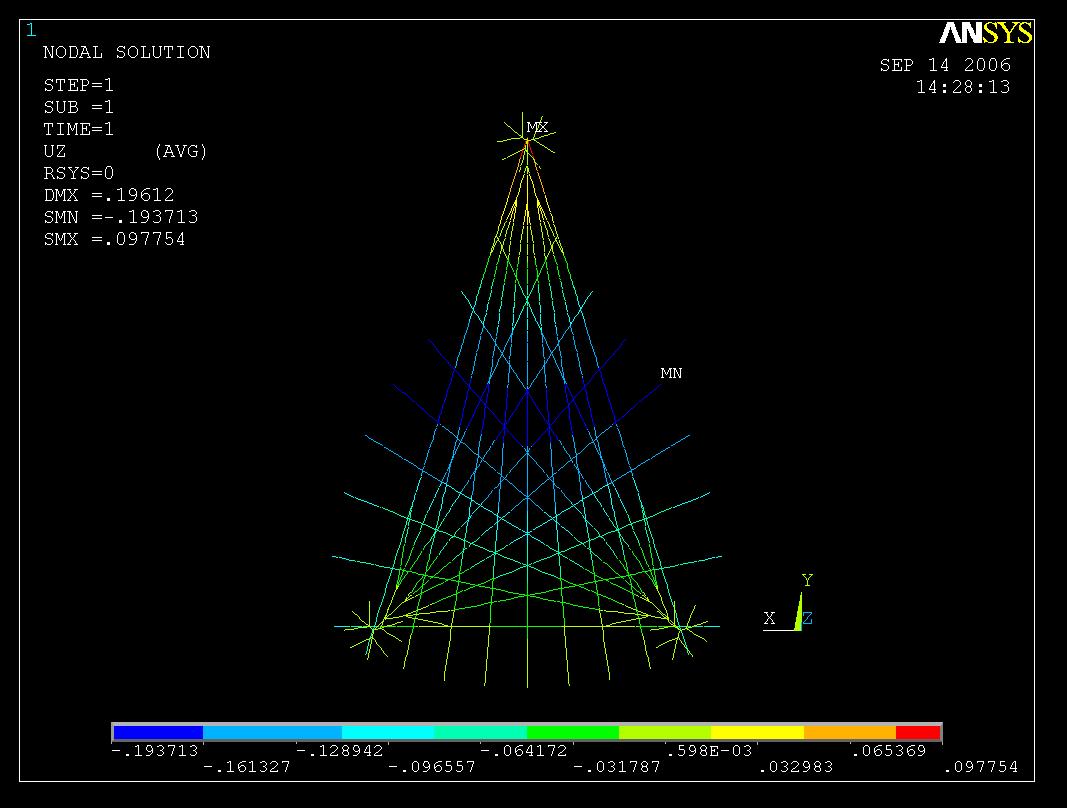Click the .097754 legend value
This screenshot has height=808, width=1067.
click(981, 767)
